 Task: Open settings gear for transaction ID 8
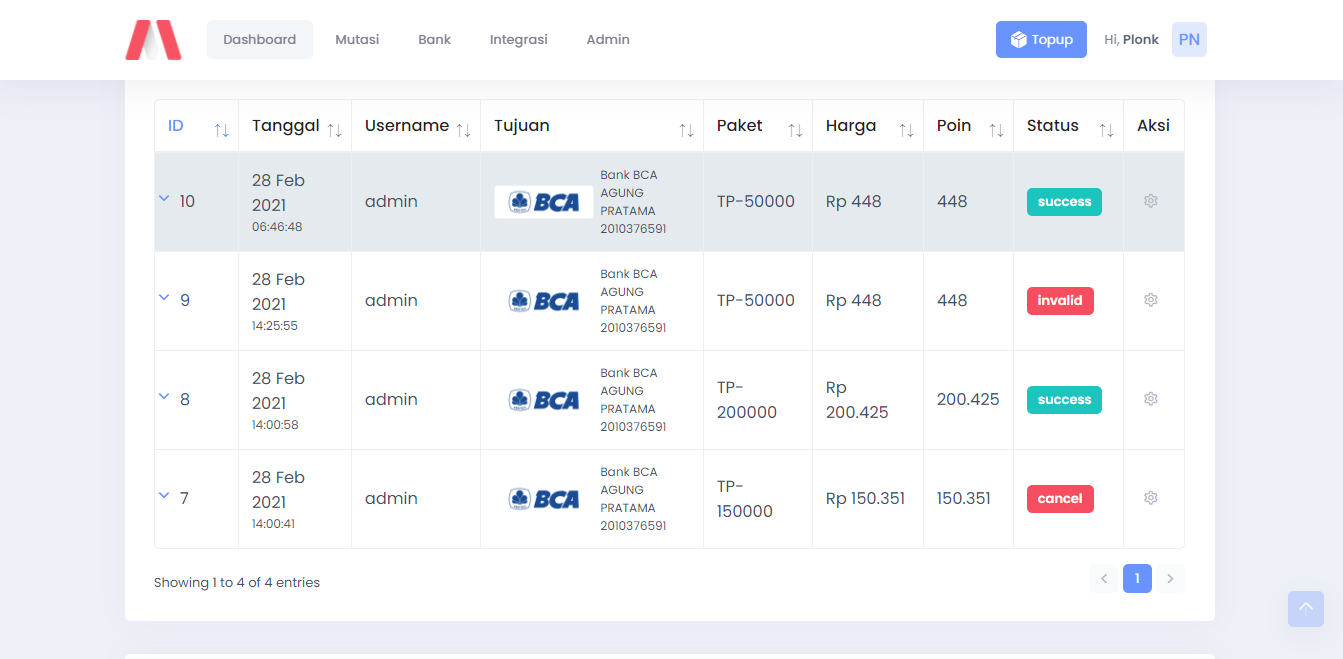tap(1151, 399)
